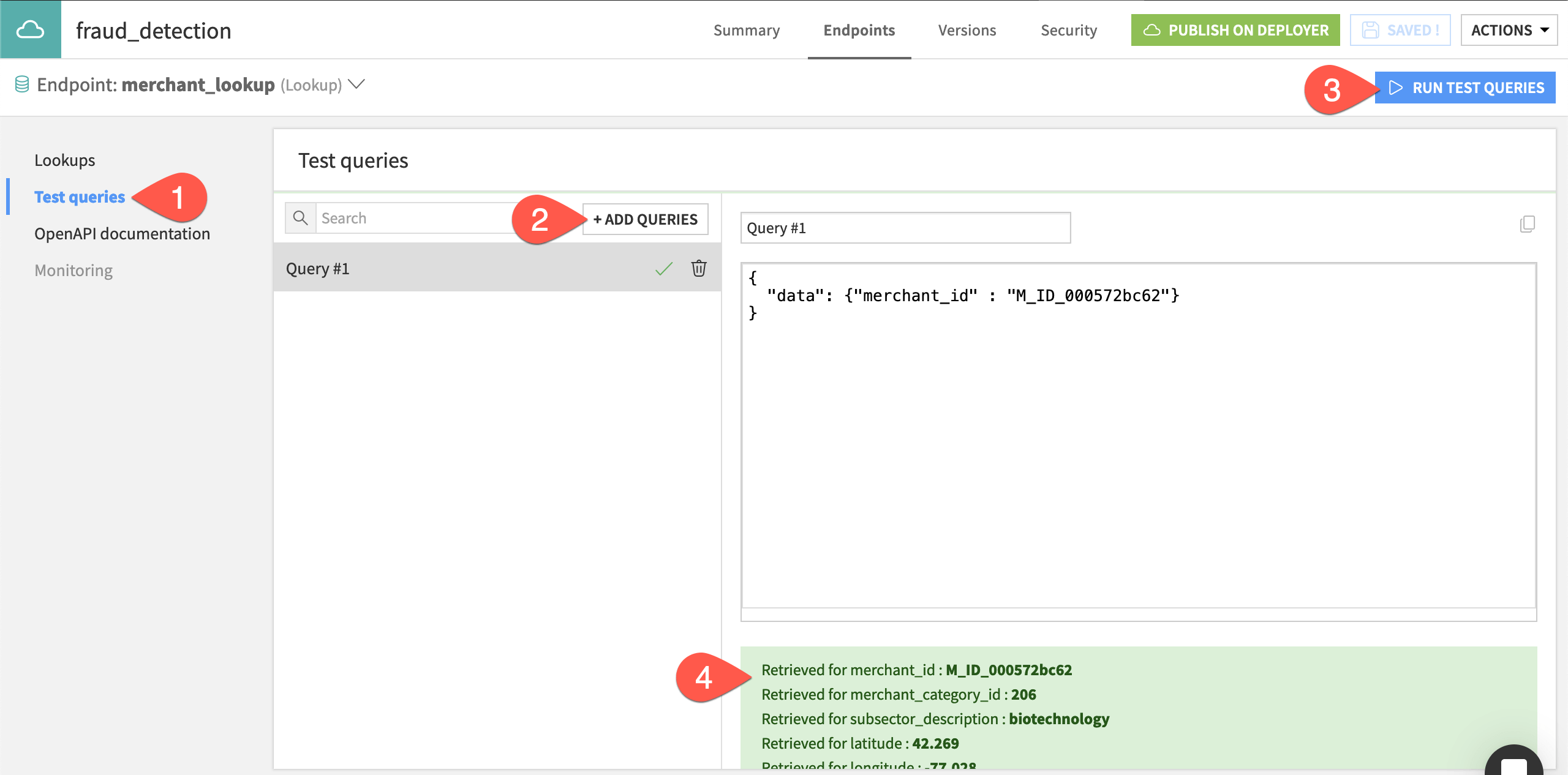Duplicate the query with the copy icon
This screenshot has height=775, width=1568.
click(1526, 224)
